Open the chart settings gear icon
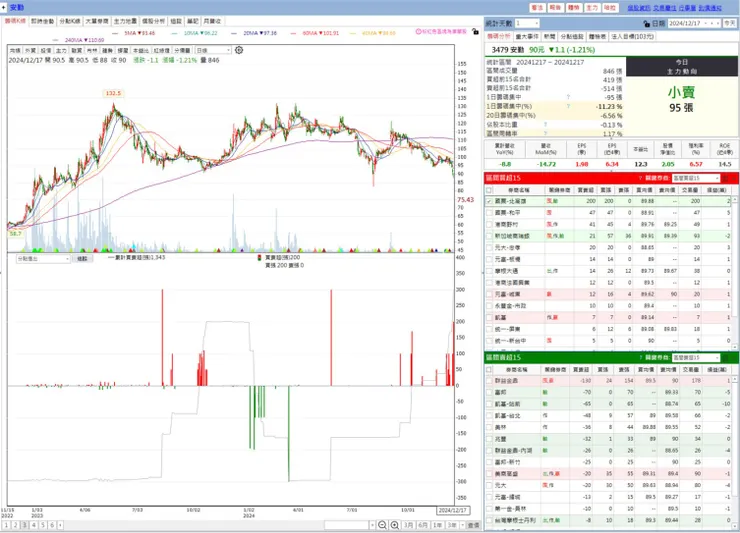The width and height of the screenshot is (740, 533). click(x=239, y=50)
